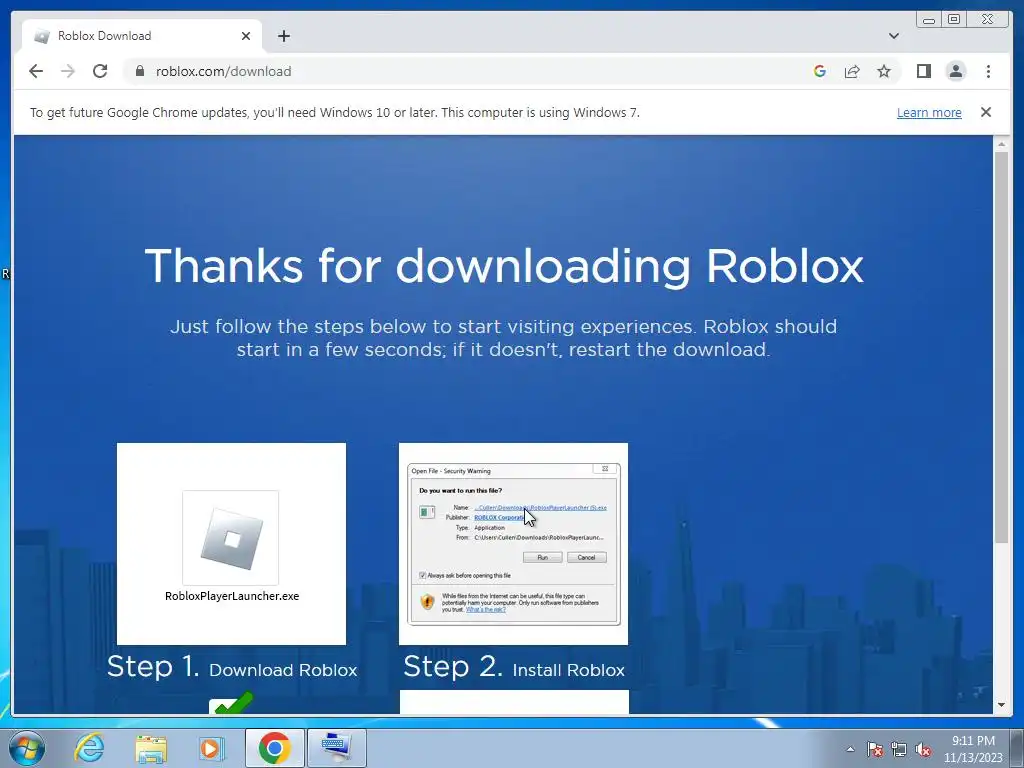Click the green checkmark below Step 1
The width and height of the screenshot is (1024, 768).
(x=232, y=703)
